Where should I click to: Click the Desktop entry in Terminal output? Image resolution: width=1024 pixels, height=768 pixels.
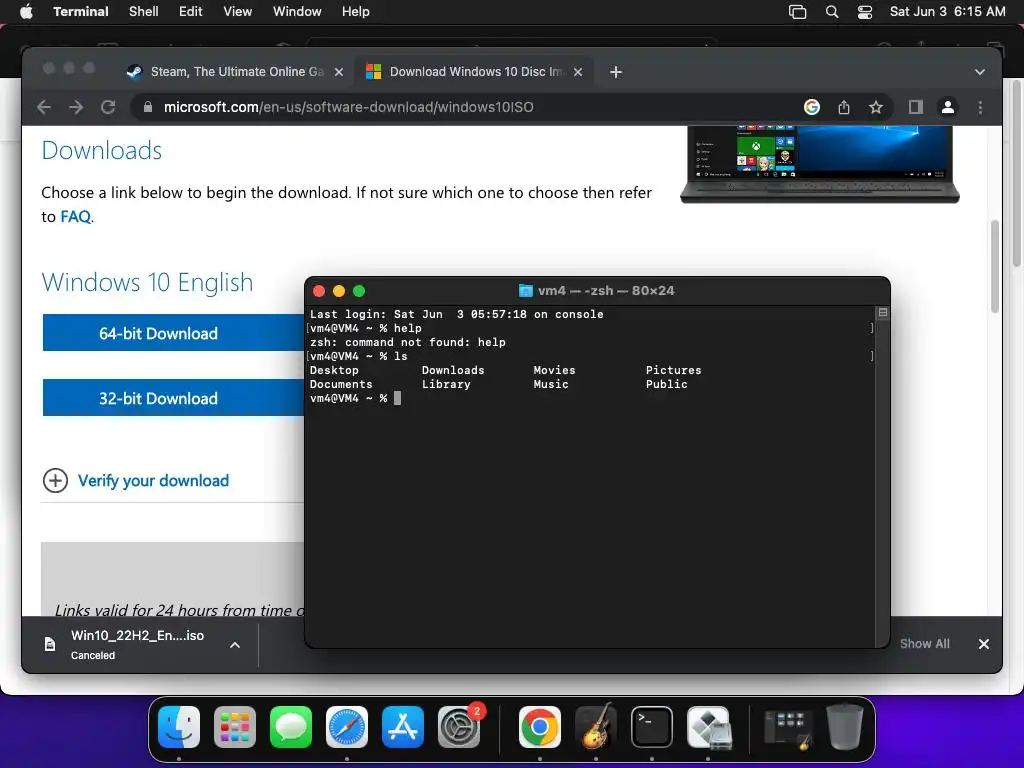pyautogui.click(x=334, y=370)
